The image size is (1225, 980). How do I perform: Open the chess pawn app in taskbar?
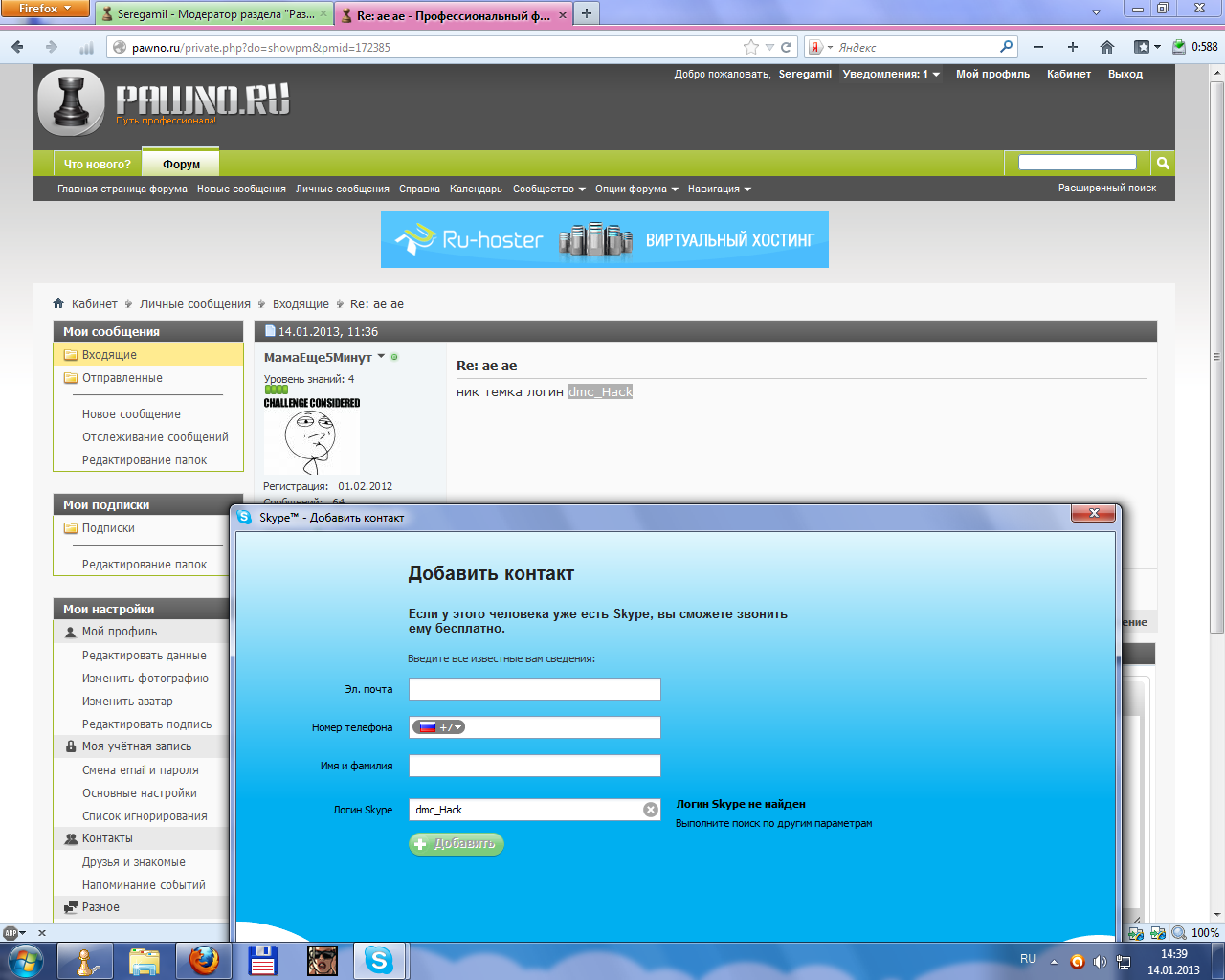[x=85, y=961]
